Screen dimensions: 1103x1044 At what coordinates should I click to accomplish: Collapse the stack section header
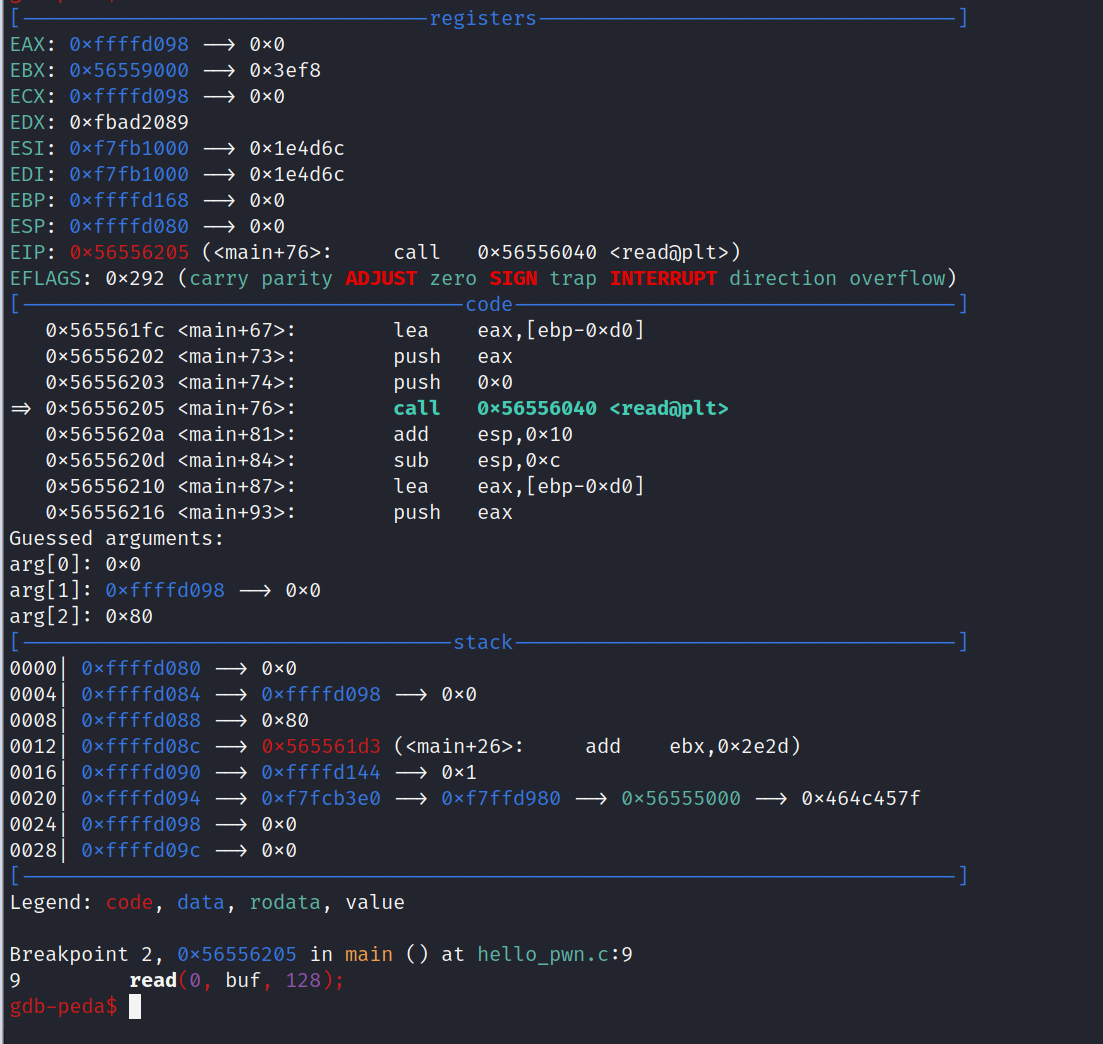tap(483, 642)
